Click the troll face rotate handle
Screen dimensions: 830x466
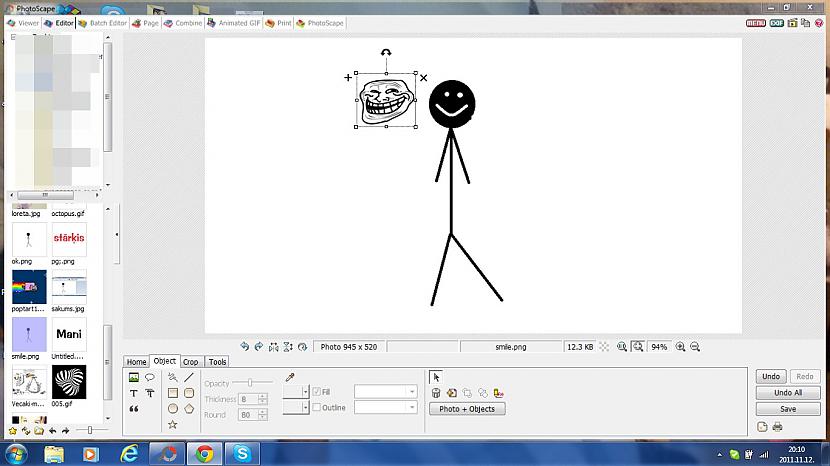coord(386,52)
